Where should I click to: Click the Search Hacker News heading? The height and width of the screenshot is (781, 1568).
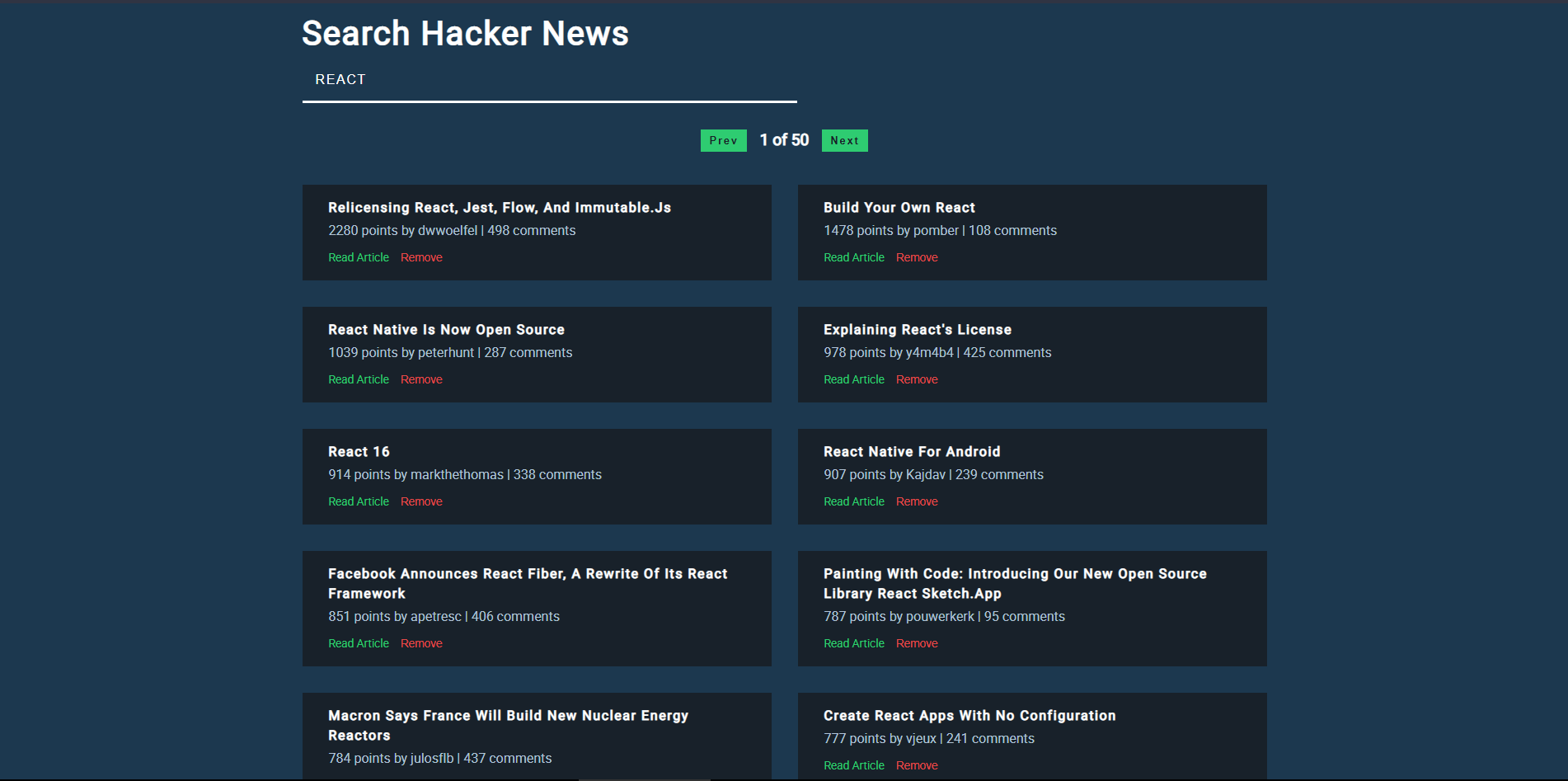coord(465,34)
